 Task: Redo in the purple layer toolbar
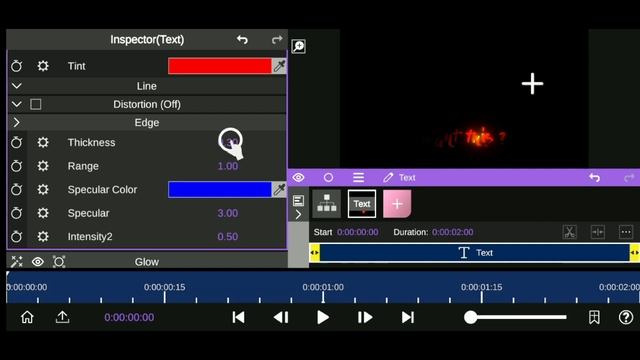629,178
